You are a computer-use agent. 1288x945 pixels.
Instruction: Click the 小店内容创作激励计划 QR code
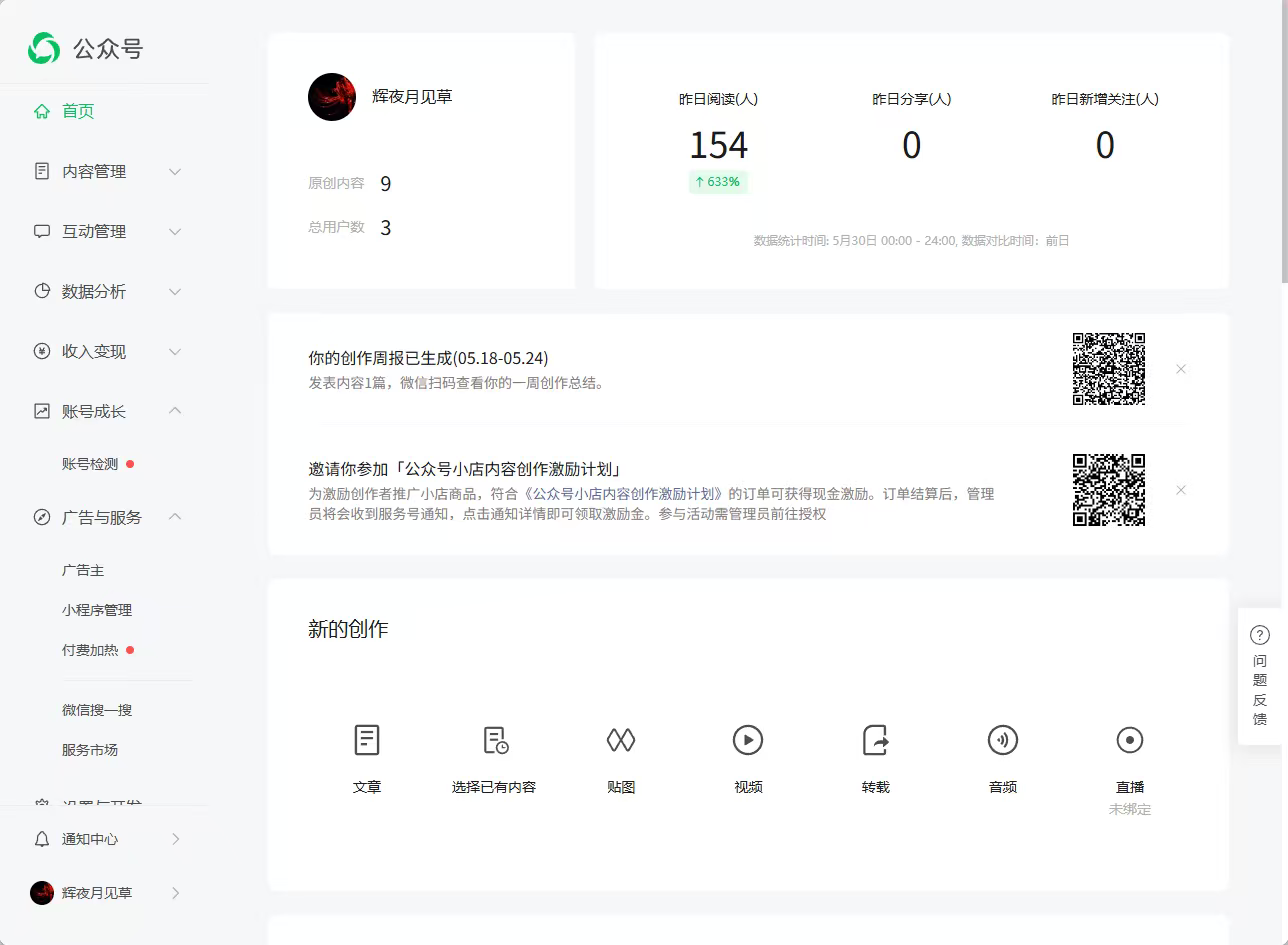click(1109, 490)
